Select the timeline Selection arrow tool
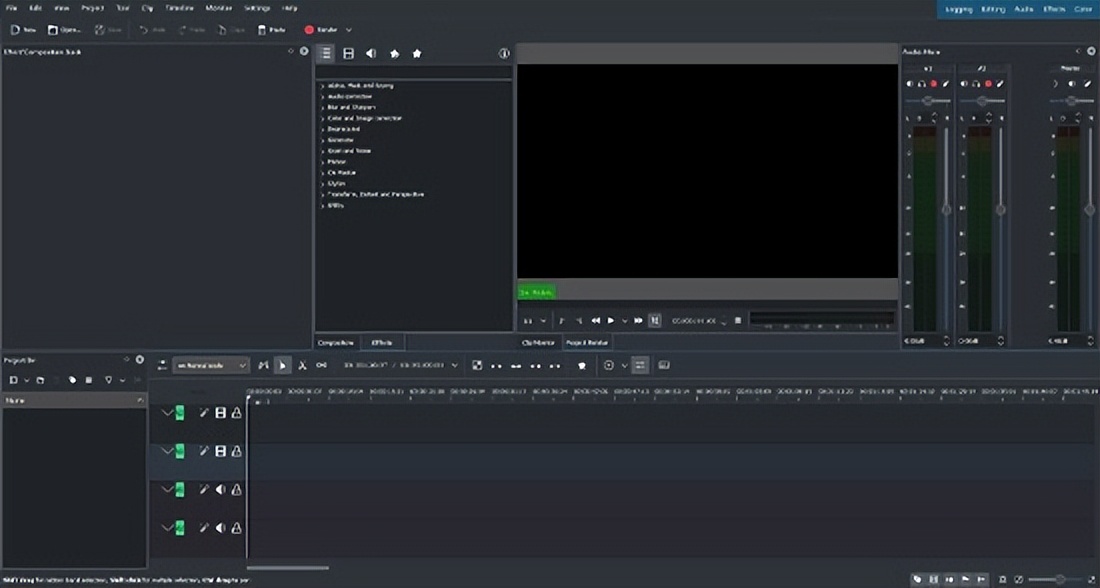Viewport: 1100px width, 588px height. [x=283, y=366]
